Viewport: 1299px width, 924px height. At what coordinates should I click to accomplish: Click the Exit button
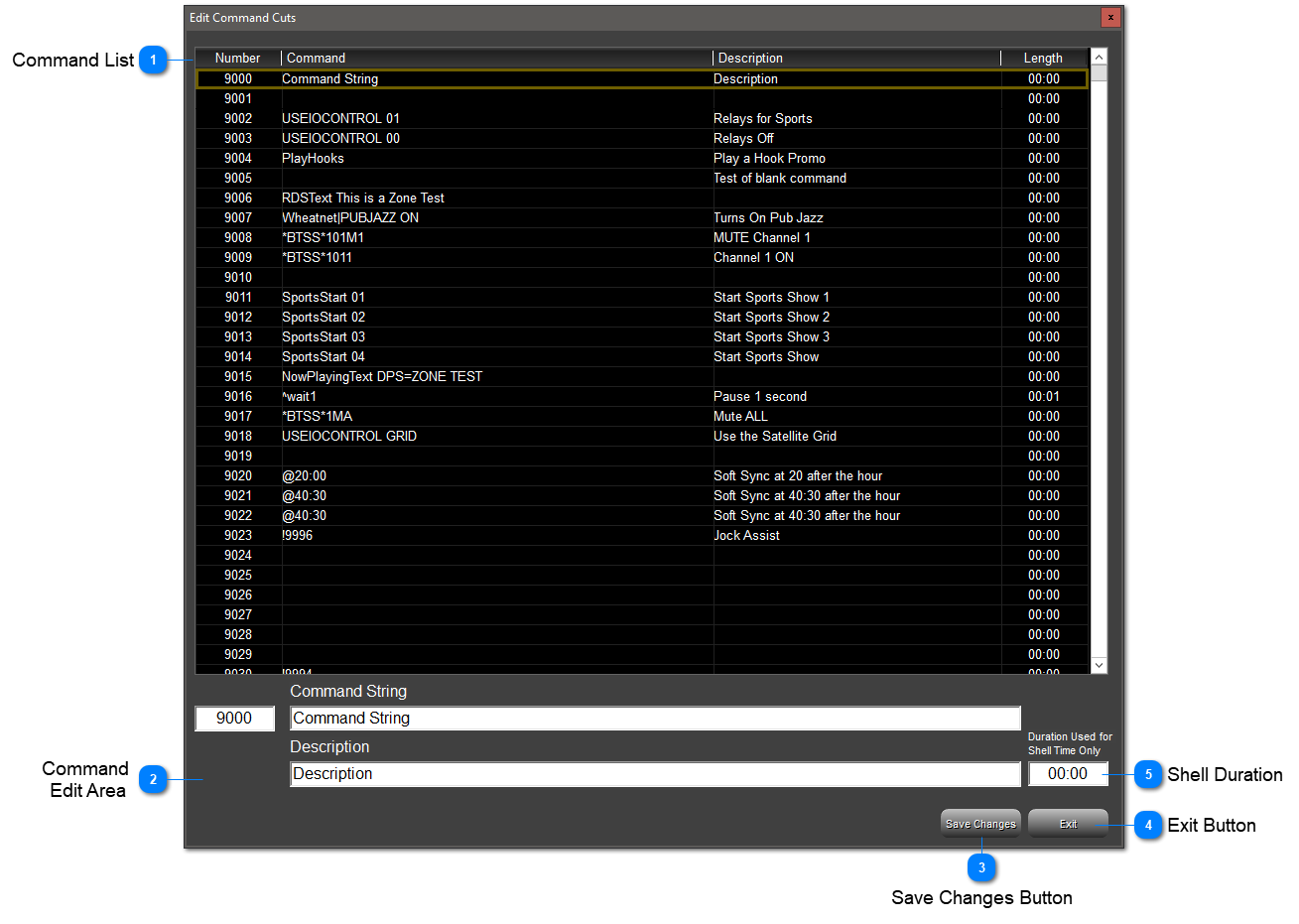tap(1068, 824)
